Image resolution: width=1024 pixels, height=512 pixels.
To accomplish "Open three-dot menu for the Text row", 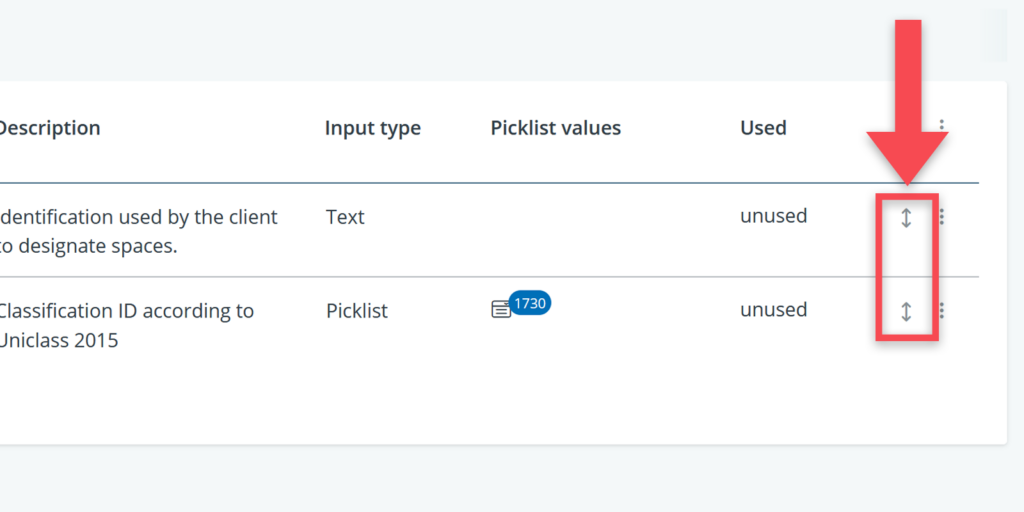I will coord(942,217).
